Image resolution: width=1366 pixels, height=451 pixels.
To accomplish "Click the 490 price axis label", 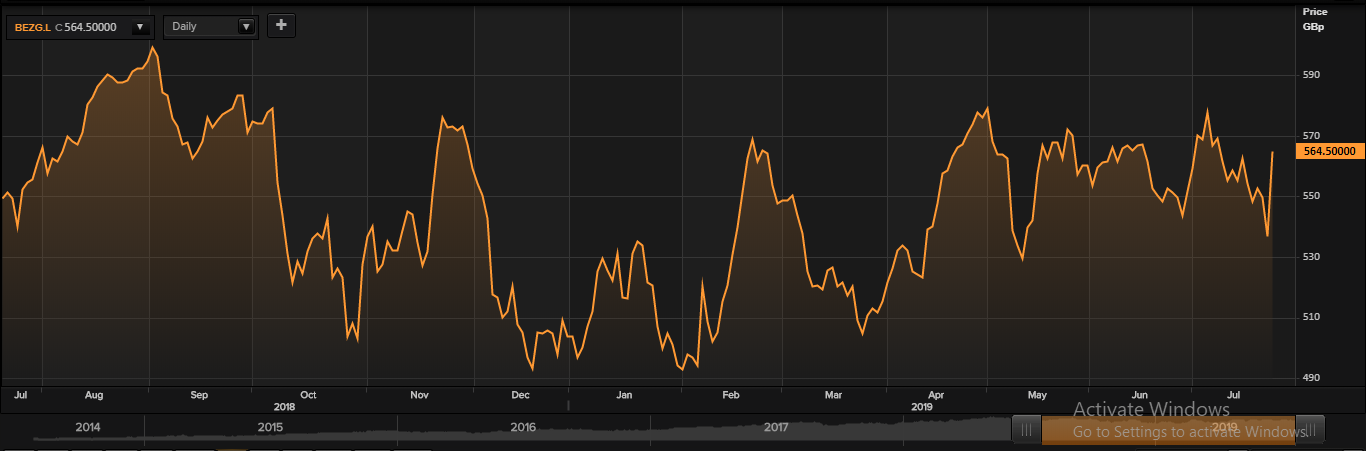I will (1311, 378).
